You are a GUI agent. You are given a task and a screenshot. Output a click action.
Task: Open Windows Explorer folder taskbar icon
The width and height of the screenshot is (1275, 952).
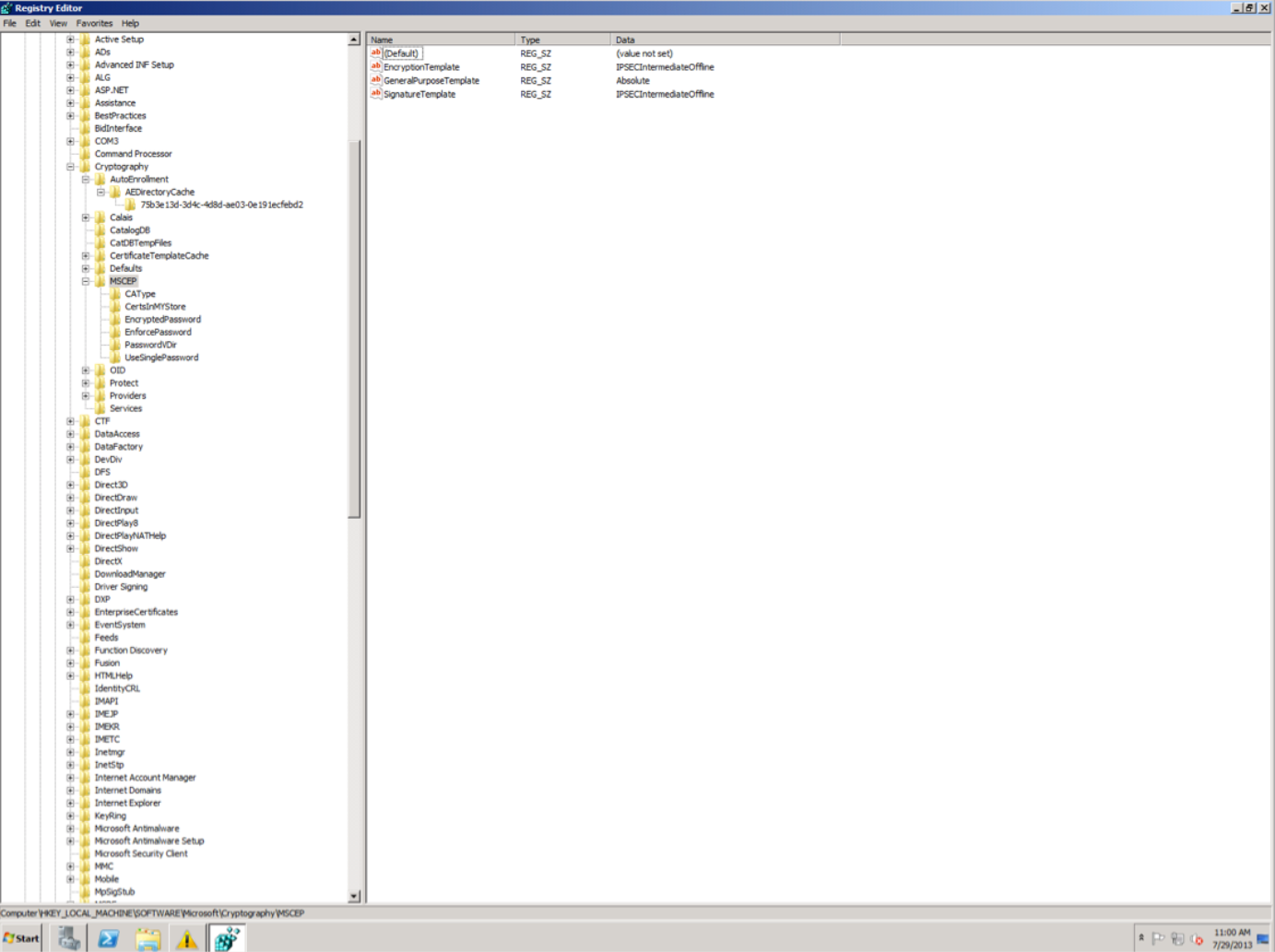[x=148, y=938]
